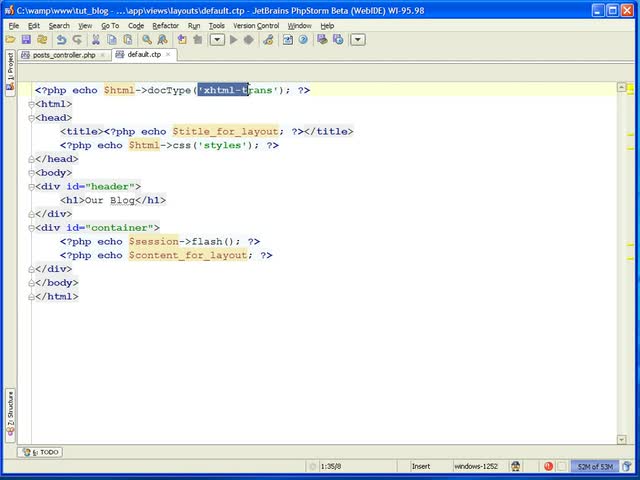This screenshot has width=640, height=480.
Task: Click the garbage collector trash icon
Action: (x=629, y=466)
